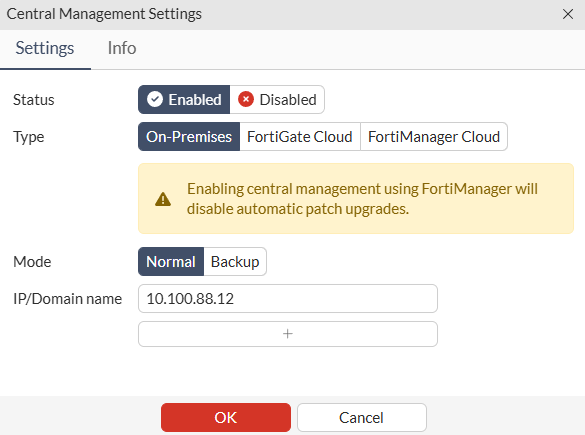This screenshot has height=435, width=585.
Task: Add another IP/Domain entry with plus
Action: click(x=288, y=334)
